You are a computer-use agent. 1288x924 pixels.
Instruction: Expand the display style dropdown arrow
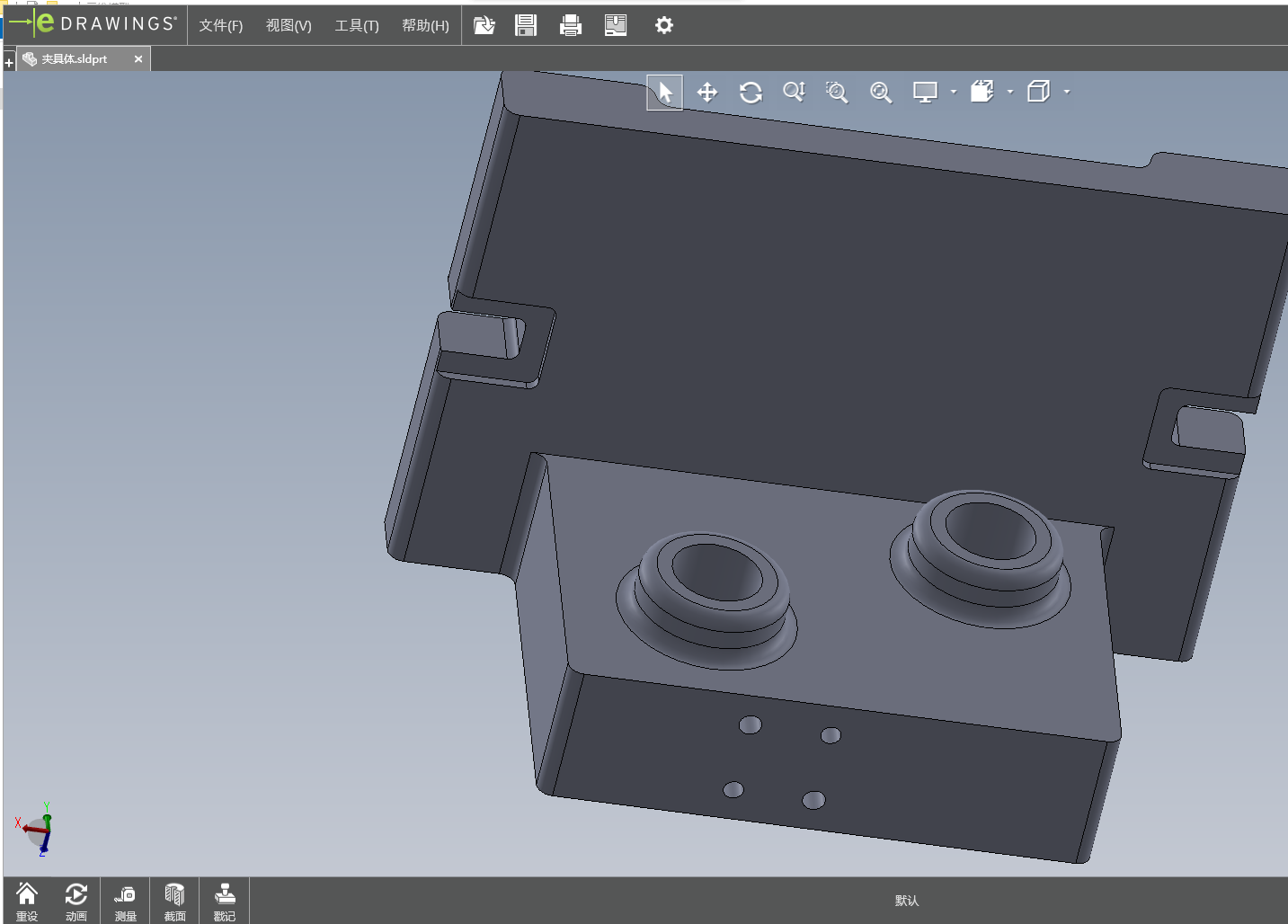1010,92
